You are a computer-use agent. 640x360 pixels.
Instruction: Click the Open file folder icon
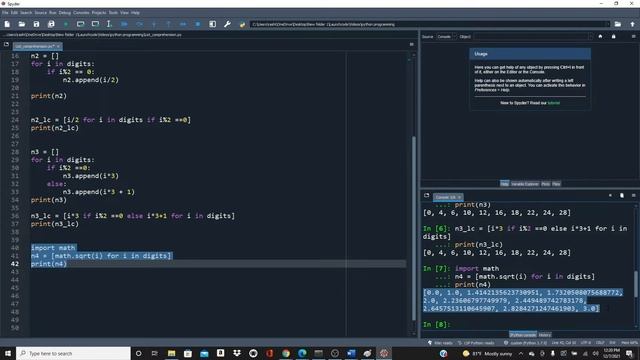22,24
